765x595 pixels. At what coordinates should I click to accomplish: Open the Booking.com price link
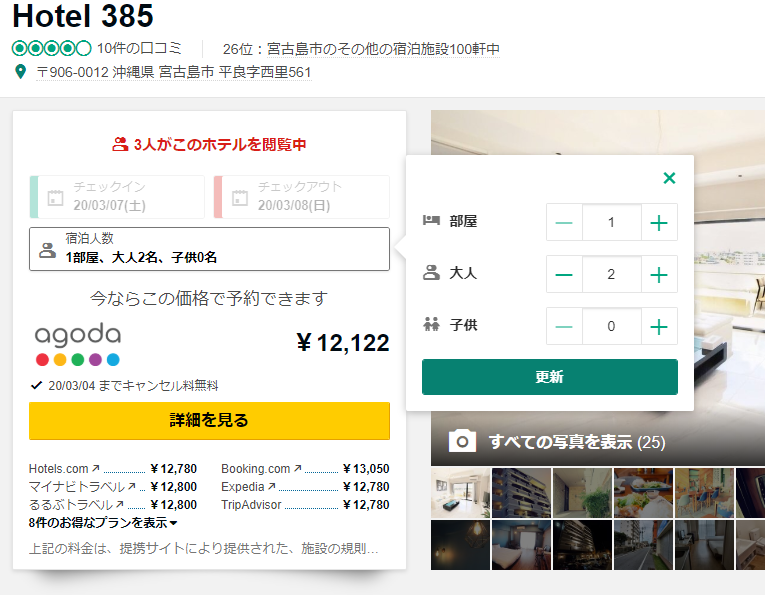point(305,469)
